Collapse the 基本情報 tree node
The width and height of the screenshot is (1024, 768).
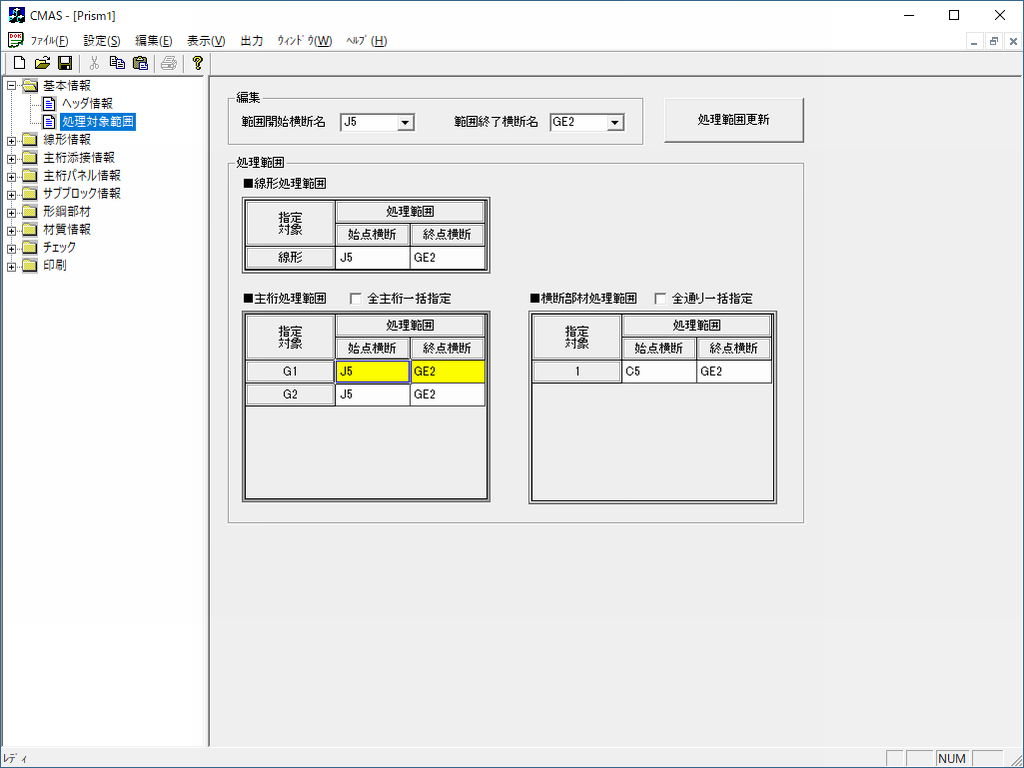pyautogui.click(x=12, y=86)
